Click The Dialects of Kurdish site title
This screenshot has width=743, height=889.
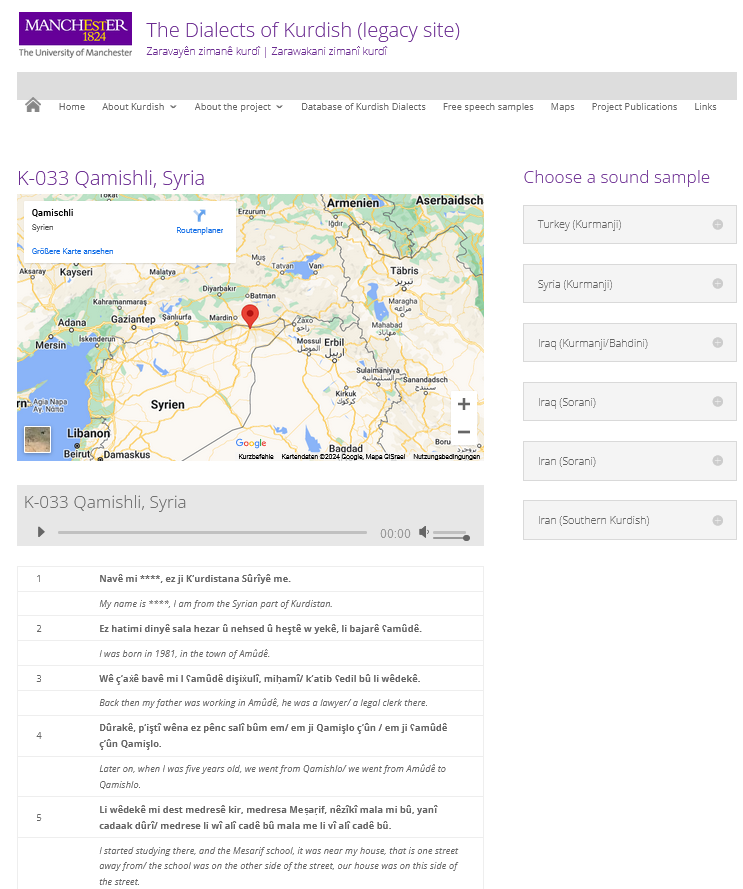303,30
